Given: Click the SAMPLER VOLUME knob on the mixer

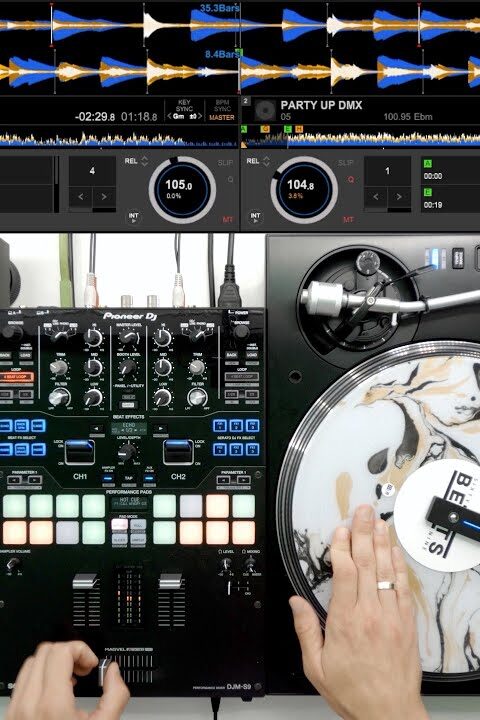Looking at the screenshot, I should point(13,563).
